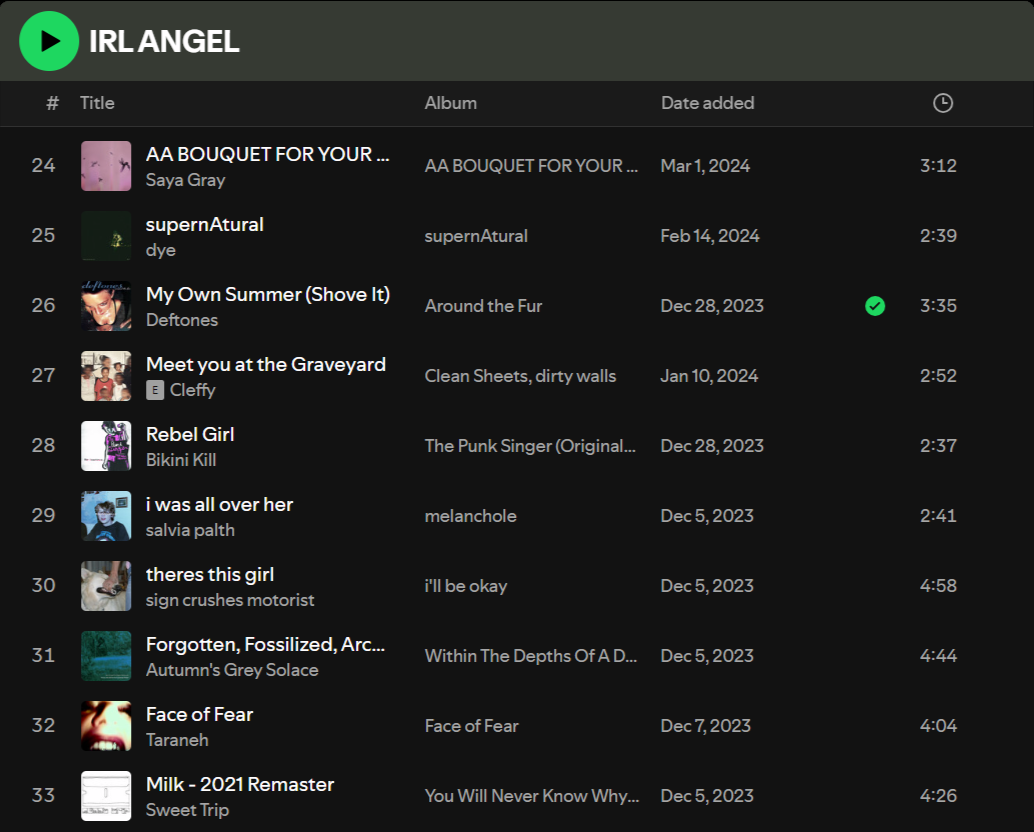Click the IRL ANGEL playlist title
1034x832 pixels.
[164, 42]
